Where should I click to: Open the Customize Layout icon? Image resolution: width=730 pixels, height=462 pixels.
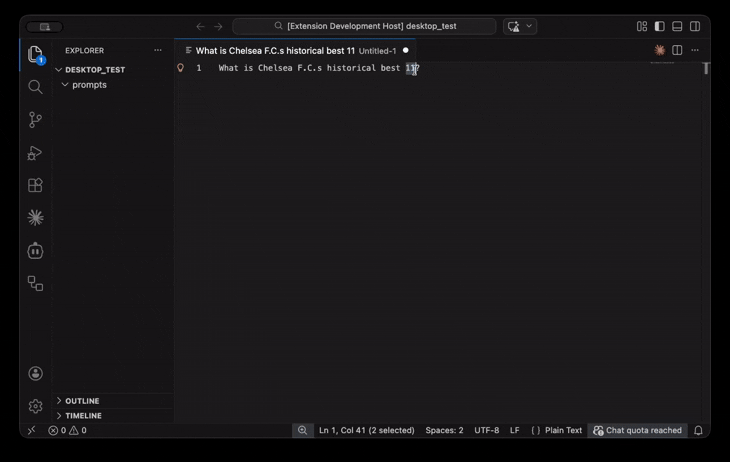642,26
